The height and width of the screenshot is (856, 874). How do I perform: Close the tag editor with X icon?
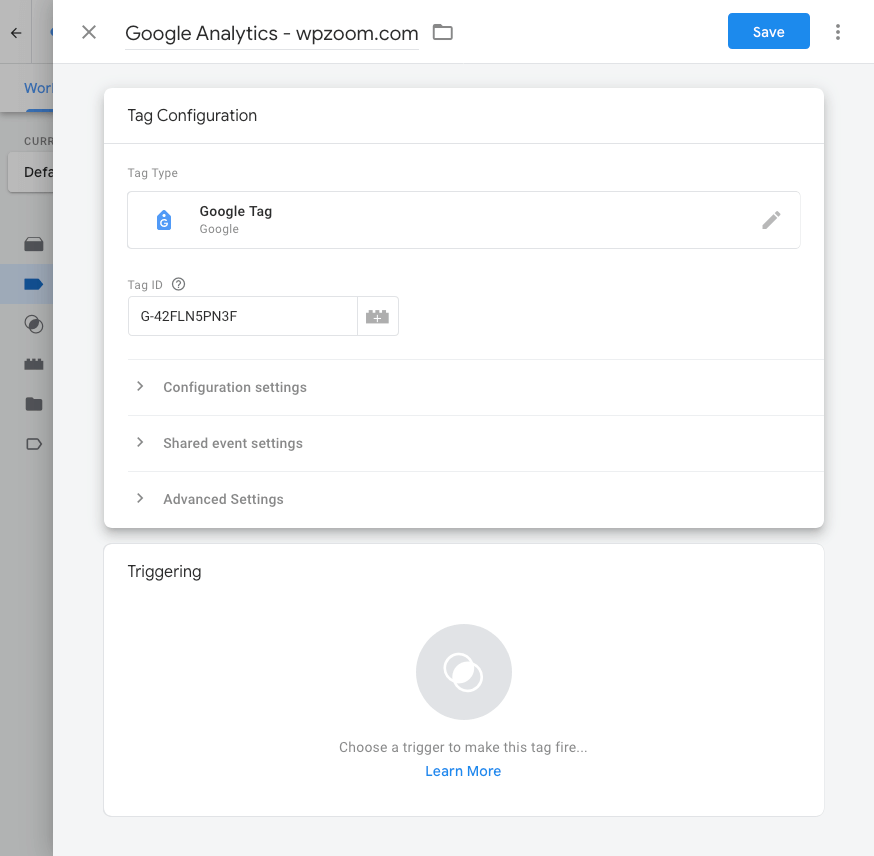click(x=89, y=32)
